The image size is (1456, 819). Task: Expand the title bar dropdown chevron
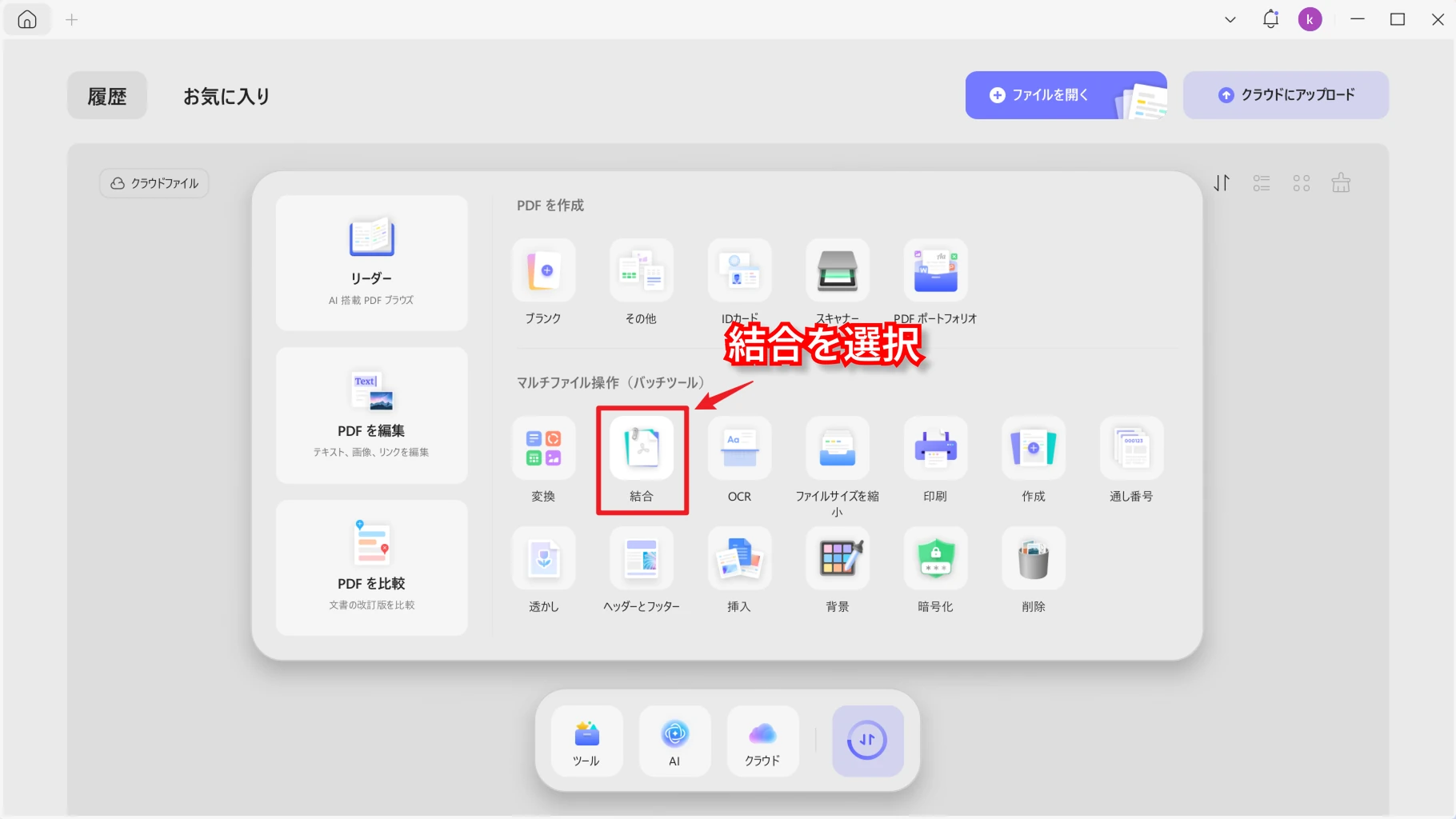coord(1230,19)
